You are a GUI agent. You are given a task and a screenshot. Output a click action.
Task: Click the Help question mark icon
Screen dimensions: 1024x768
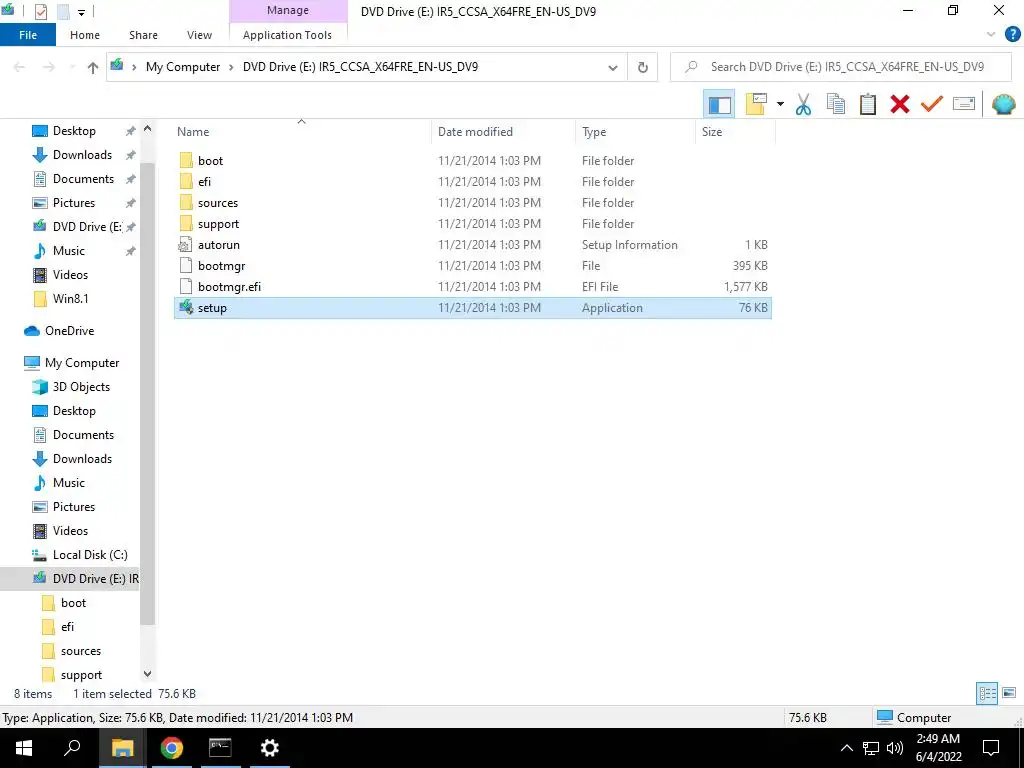coord(1012,35)
